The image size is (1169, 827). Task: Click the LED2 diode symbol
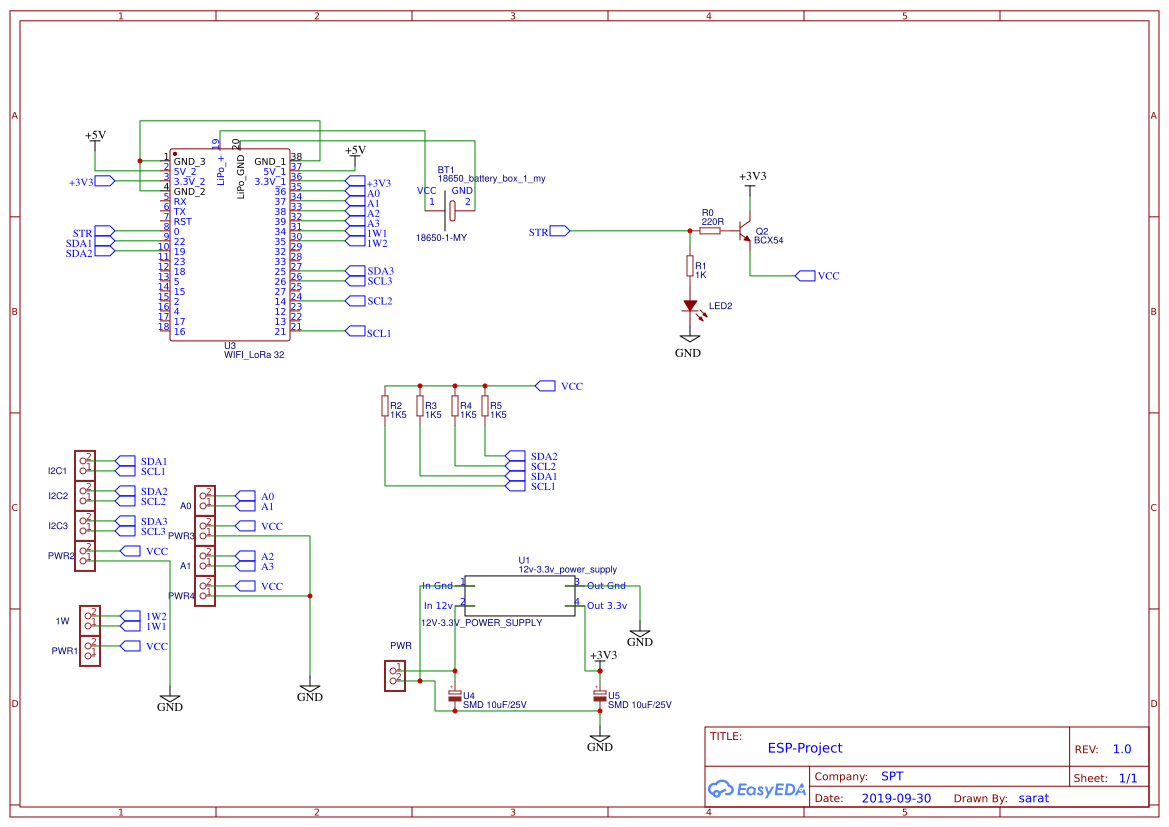click(690, 305)
